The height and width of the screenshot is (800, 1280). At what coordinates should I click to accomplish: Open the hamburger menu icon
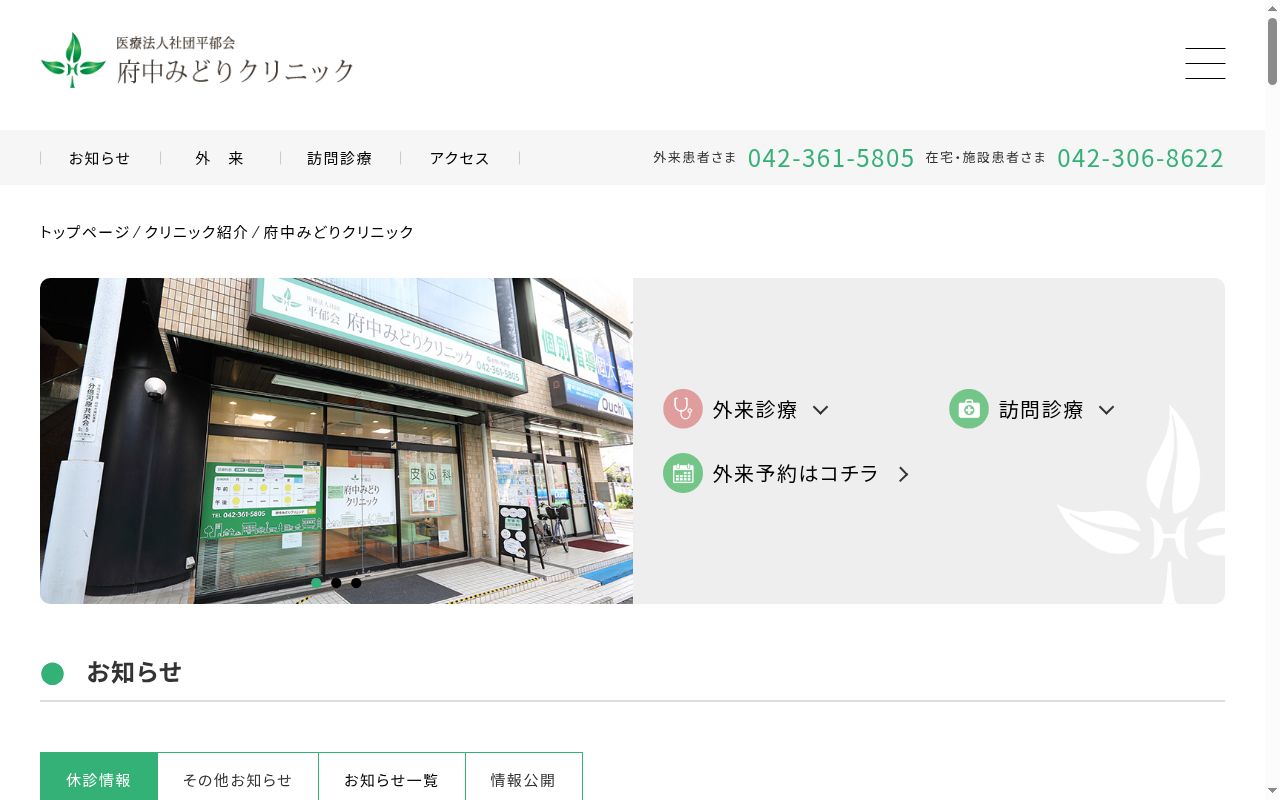(1205, 63)
